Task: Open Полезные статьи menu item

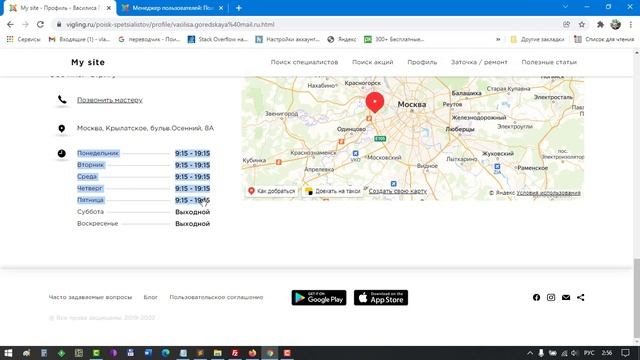Action: pos(549,62)
